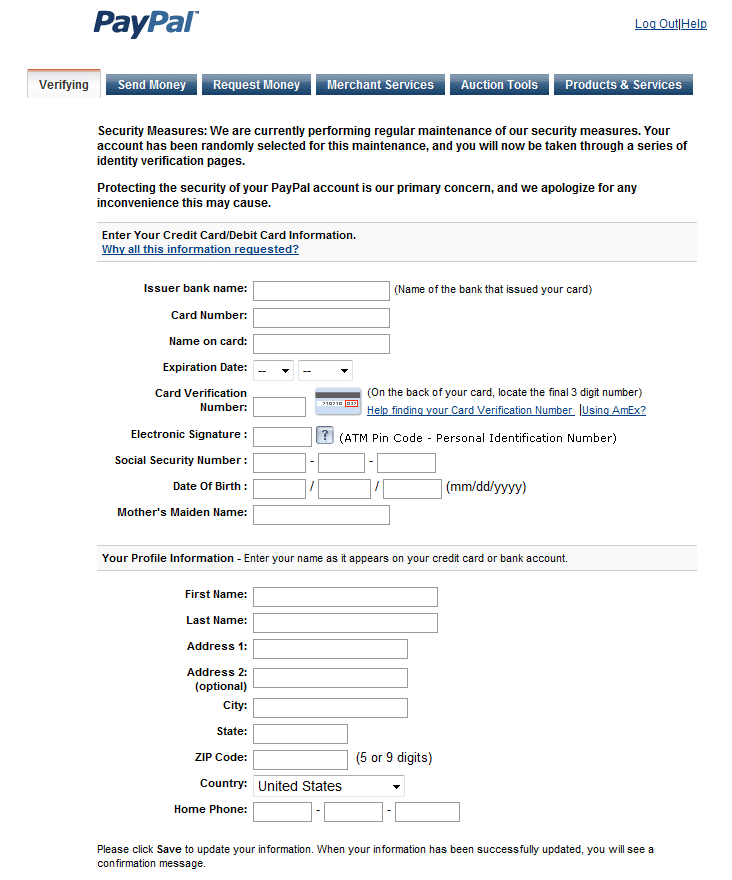Select the Auction Tools tab
This screenshot has width=732, height=880.
[x=499, y=85]
